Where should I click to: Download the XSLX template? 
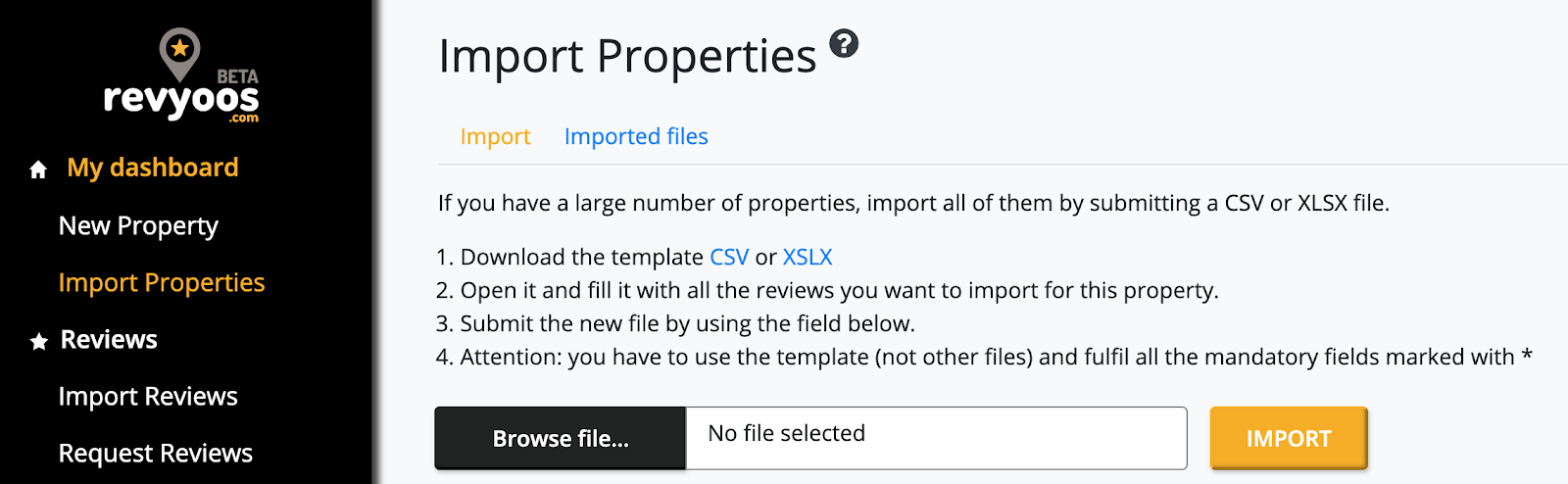coord(808,257)
